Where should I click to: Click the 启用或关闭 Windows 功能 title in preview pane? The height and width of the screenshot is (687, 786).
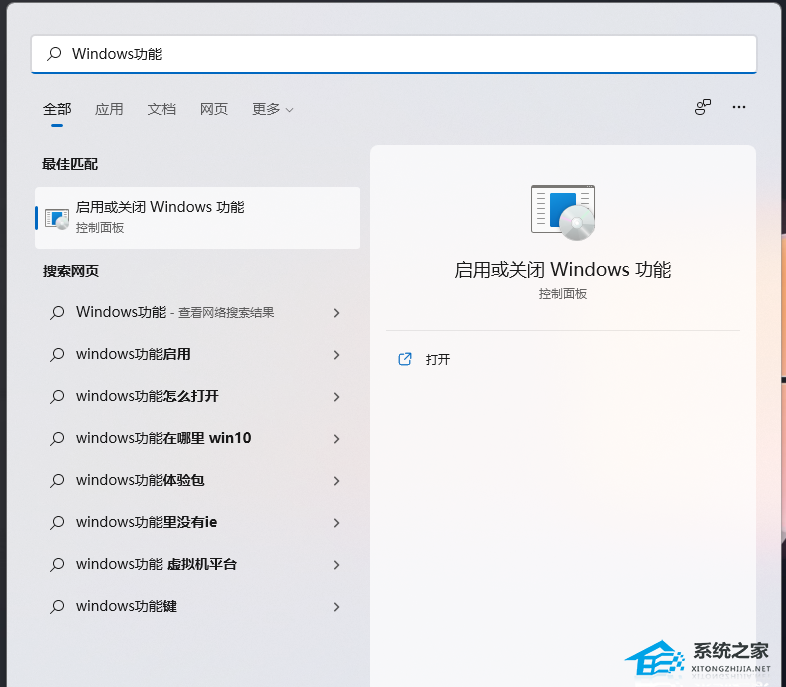coord(562,270)
